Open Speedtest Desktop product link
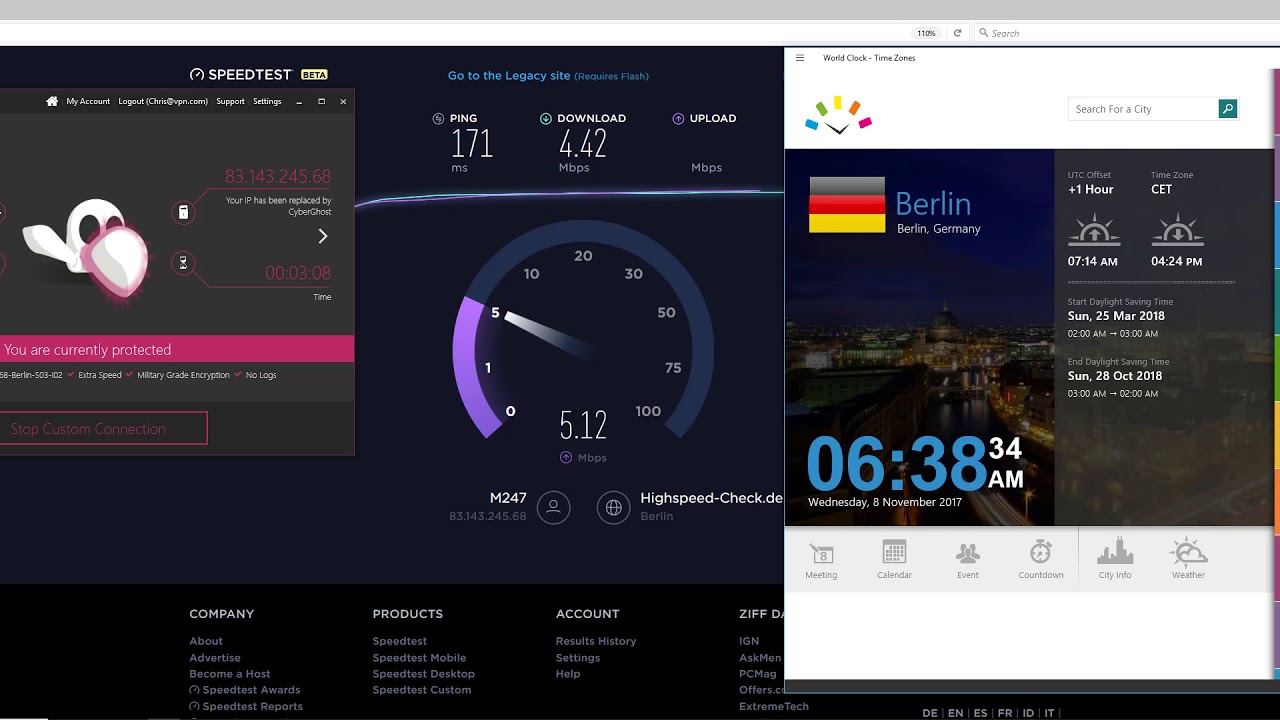This screenshot has height=720, width=1280. pos(423,674)
